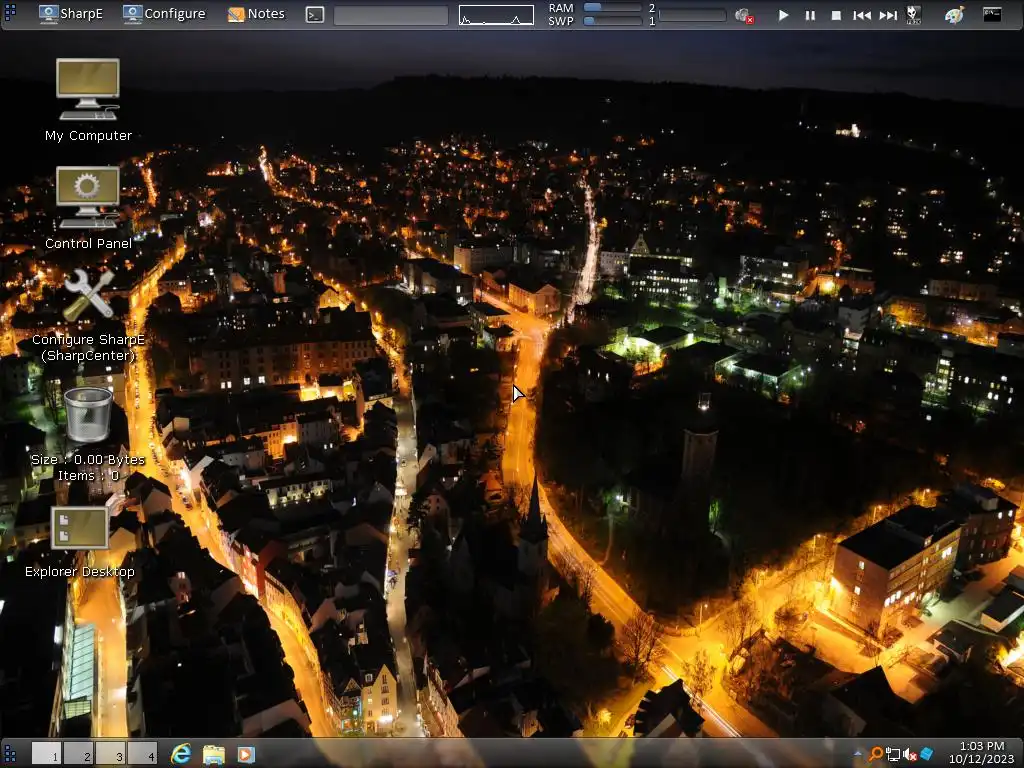This screenshot has width=1024, height=768.
Task: Click the Recycle Bin desktop icon
Action: pyautogui.click(x=88, y=414)
